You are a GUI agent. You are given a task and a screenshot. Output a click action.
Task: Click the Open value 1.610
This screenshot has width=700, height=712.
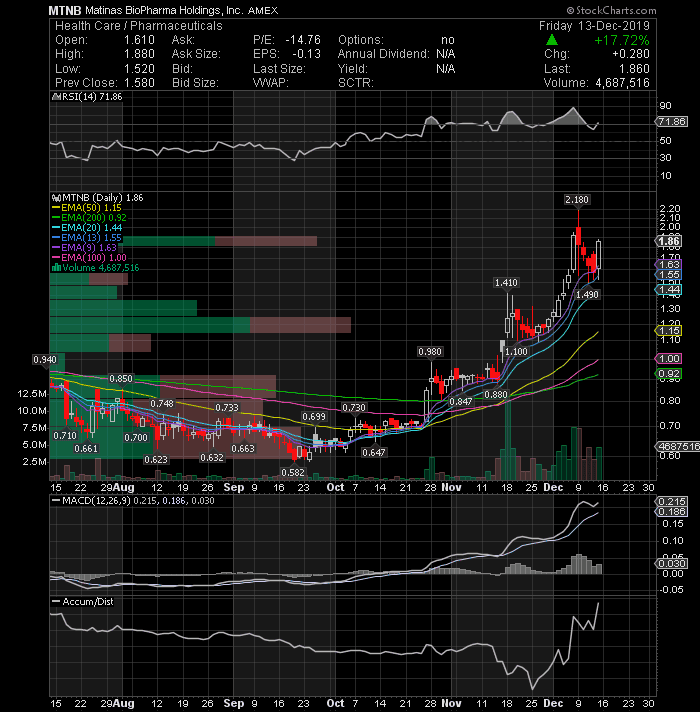[139, 40]
